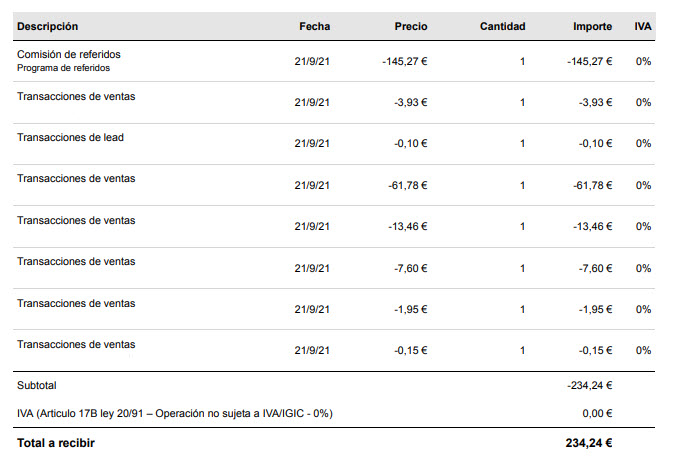This screenshot has height=476, width=678.
Task: Select the Transacciones de lead description
Action: click(71, 137)
